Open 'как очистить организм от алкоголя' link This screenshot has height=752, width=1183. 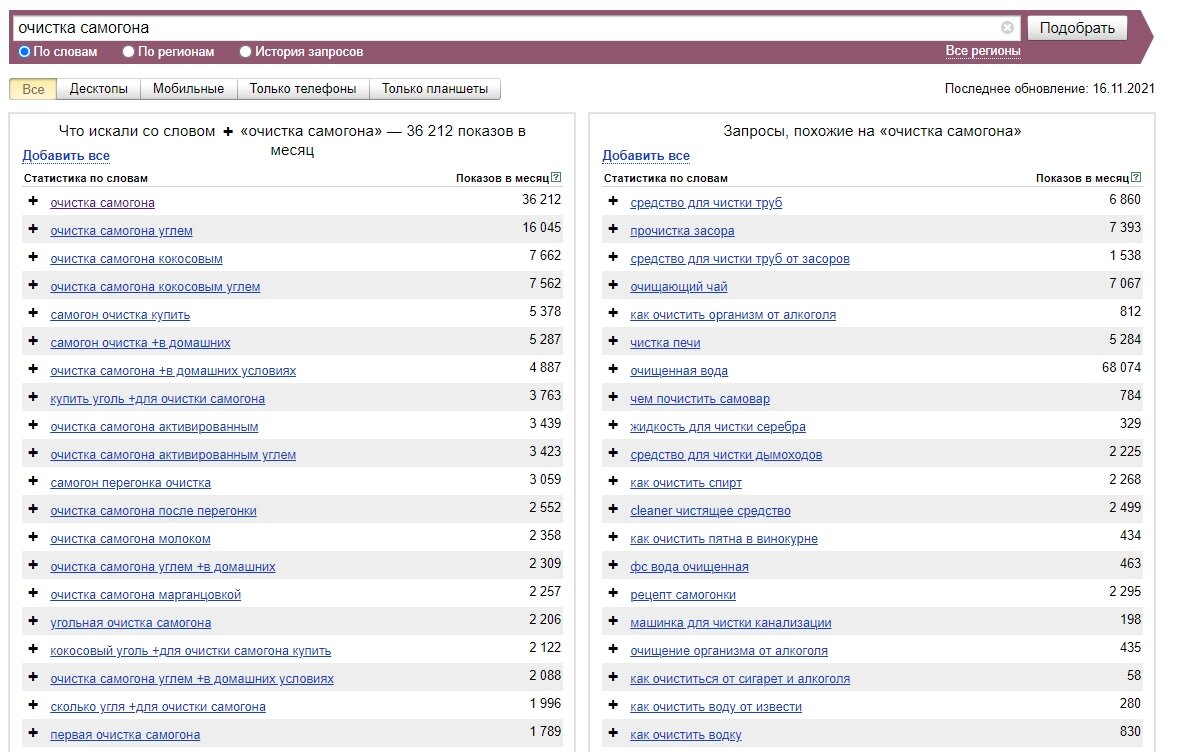[x=733, y=315]
